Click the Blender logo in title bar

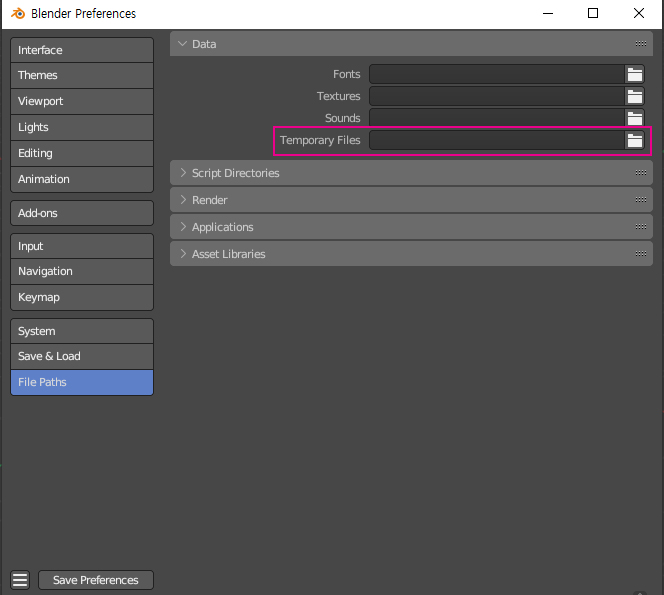18,14
